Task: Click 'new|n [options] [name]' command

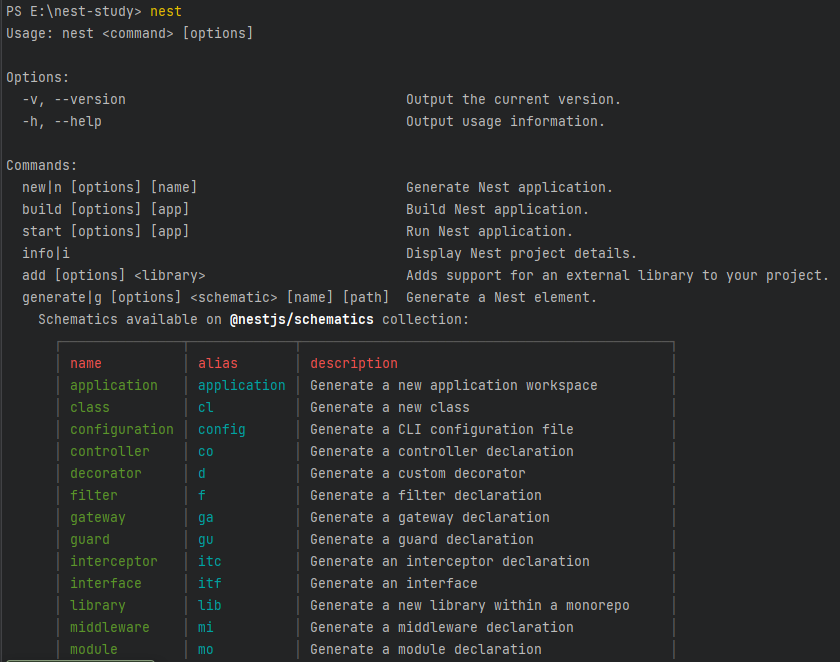Action: click(x=109, y=187)
